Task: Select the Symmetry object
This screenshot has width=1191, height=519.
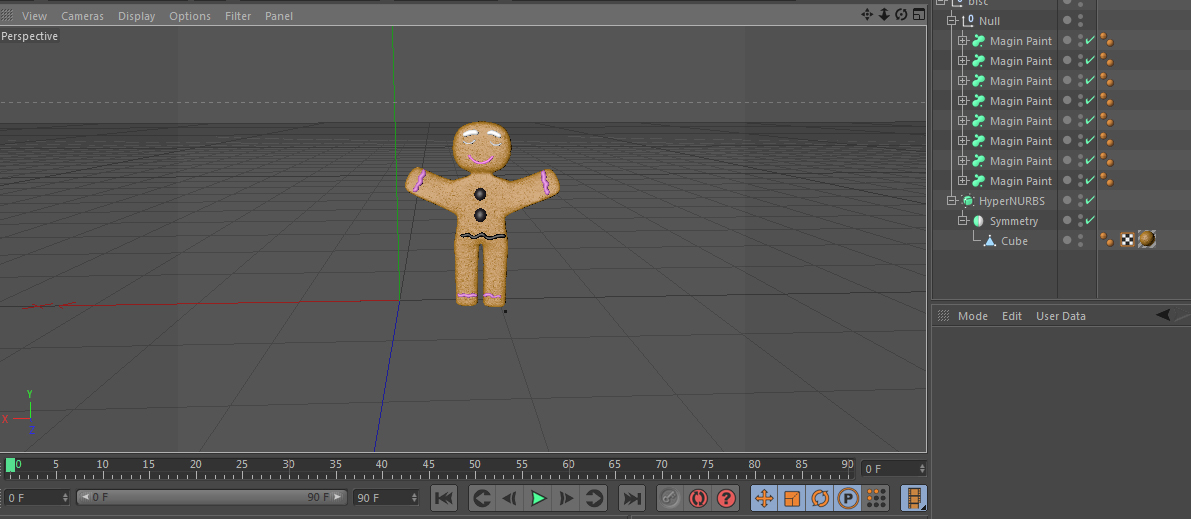Action: [x=1013, y=221]
